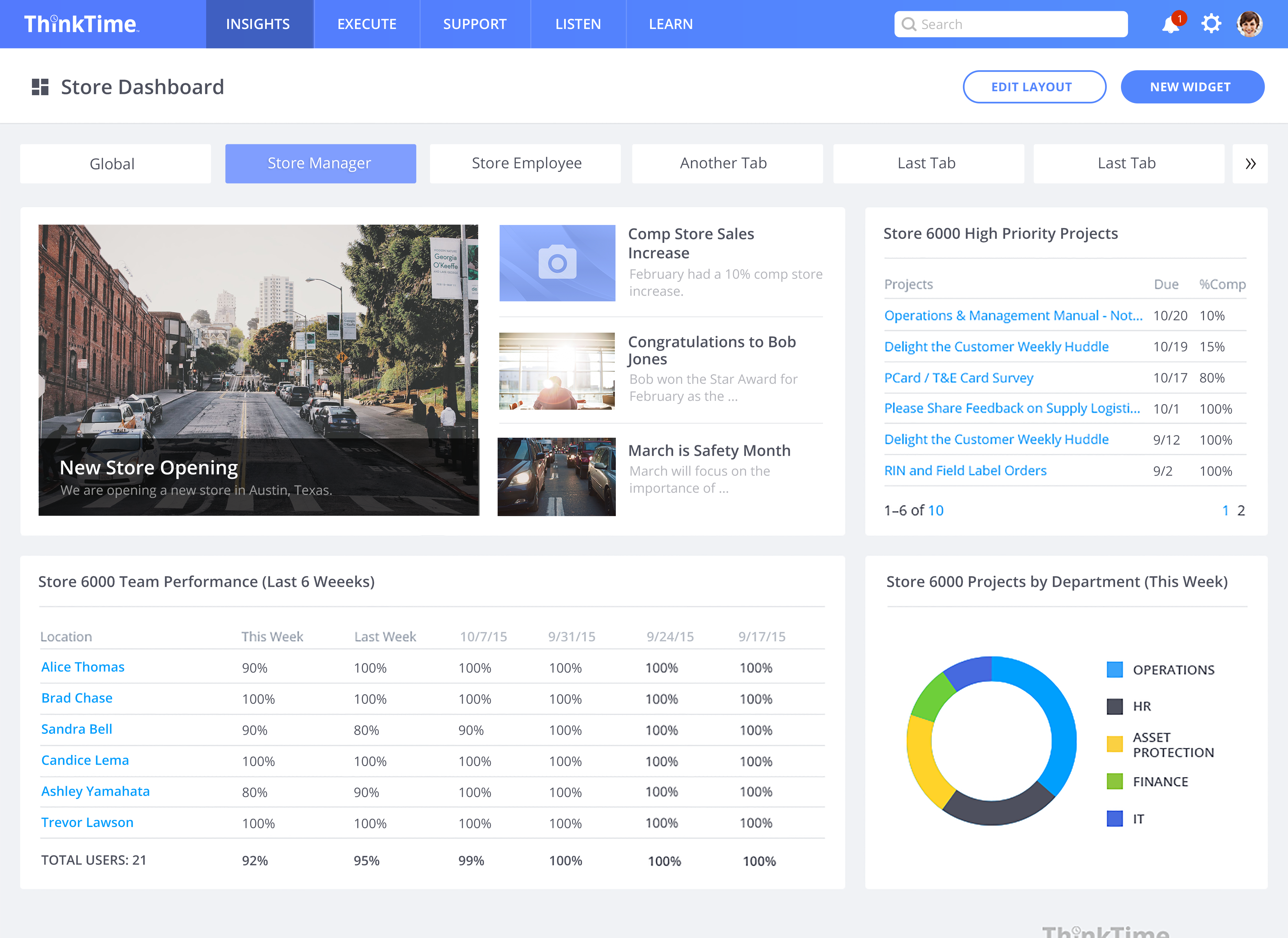The image size is (1288, 938).
Task: Click the NEW WIDGET button
Action: coord(1191,87)
